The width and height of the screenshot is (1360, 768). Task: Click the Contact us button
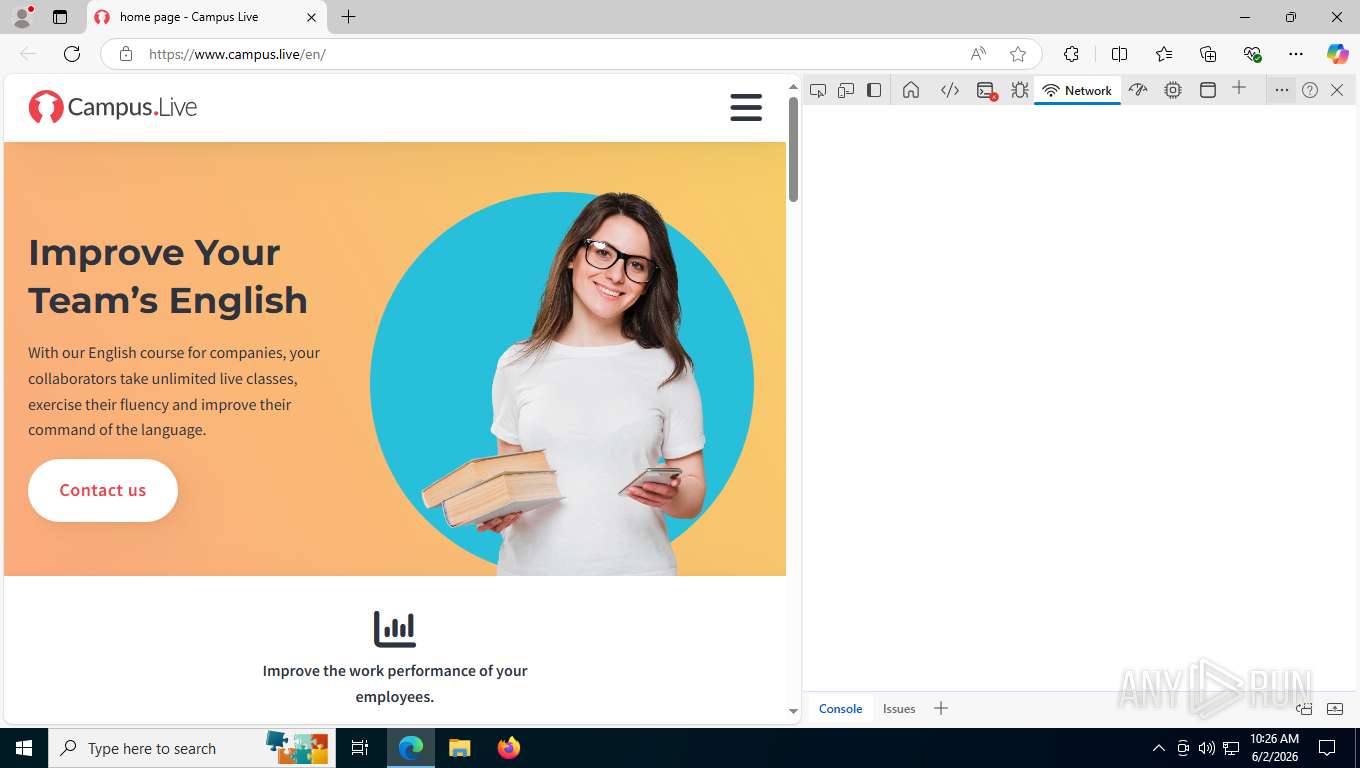[x=103, y=490]
